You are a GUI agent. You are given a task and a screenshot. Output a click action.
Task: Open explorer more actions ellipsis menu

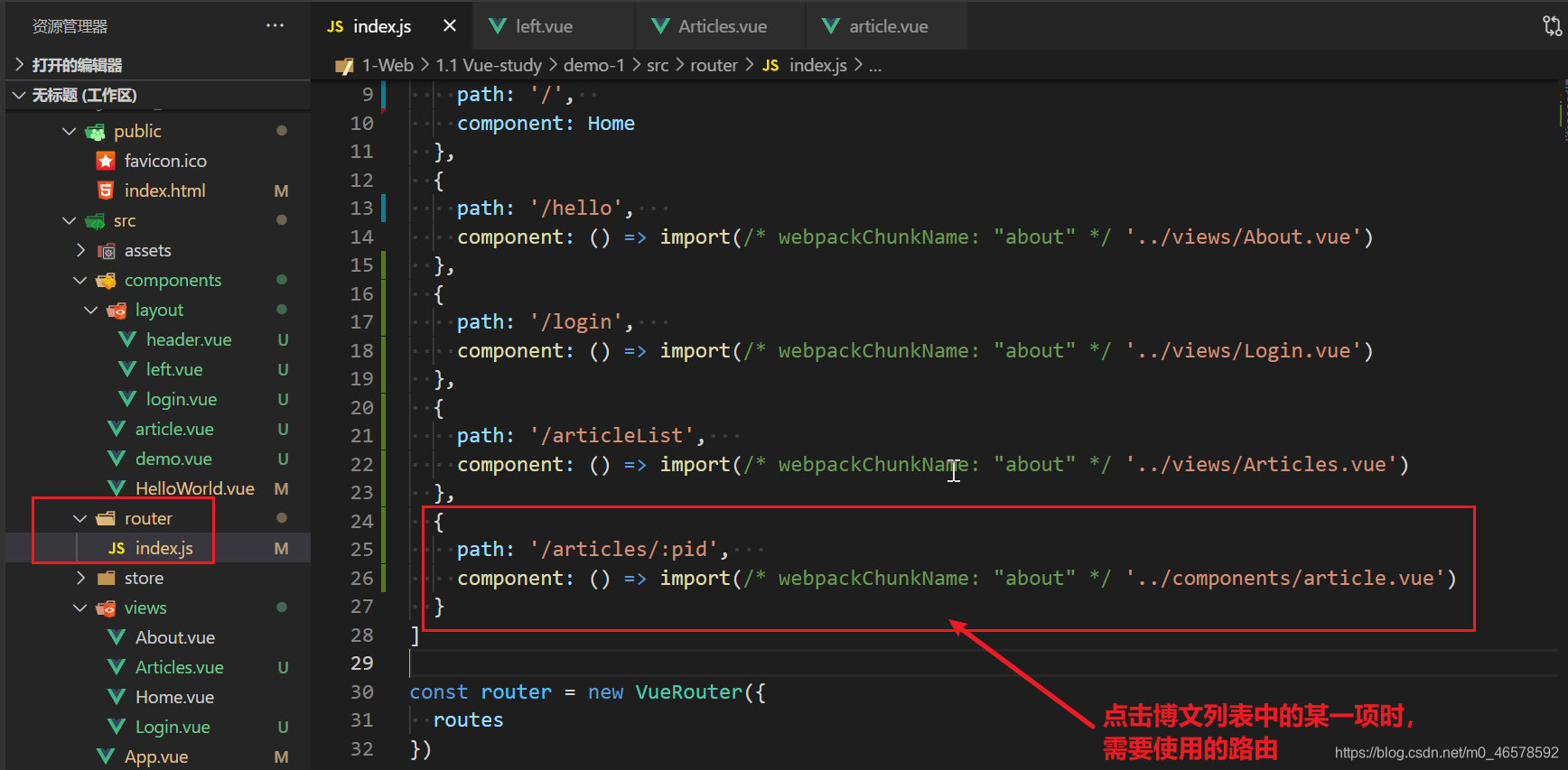point(275,26)
